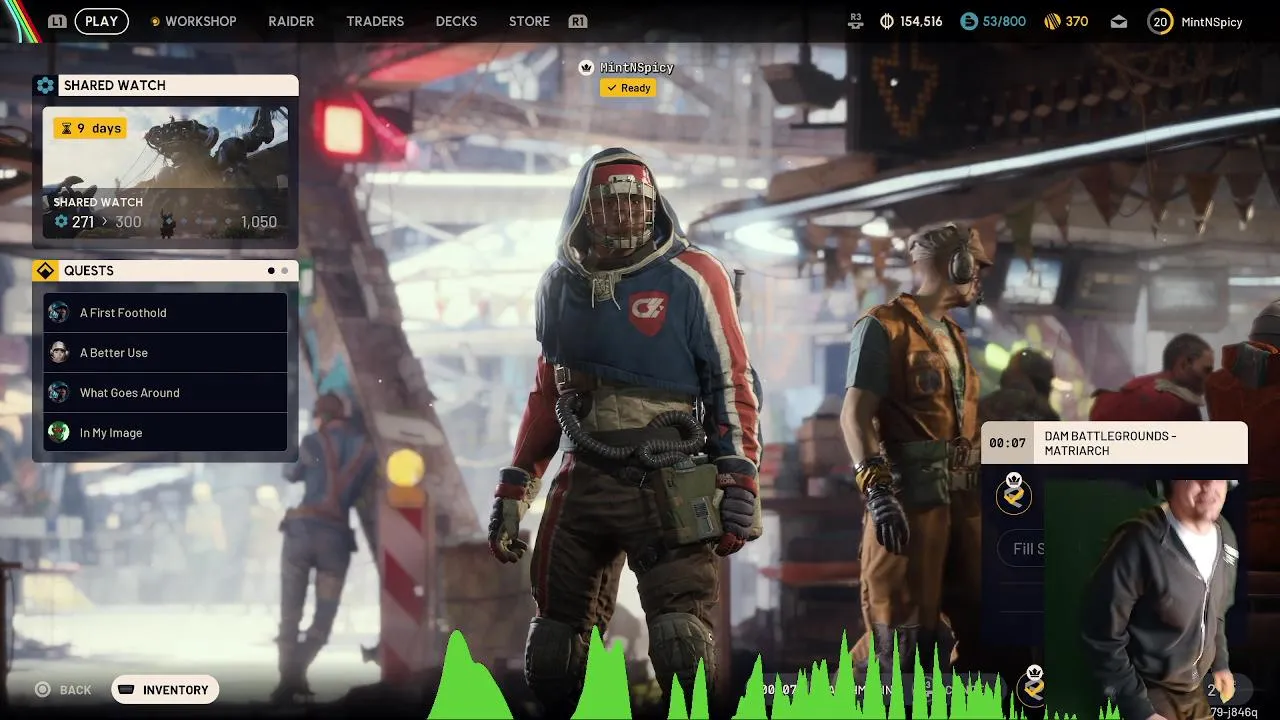1280x720 pixels.
Task: Click the gold Cred icon beside 370
Action: click(x=1052, y=21)
